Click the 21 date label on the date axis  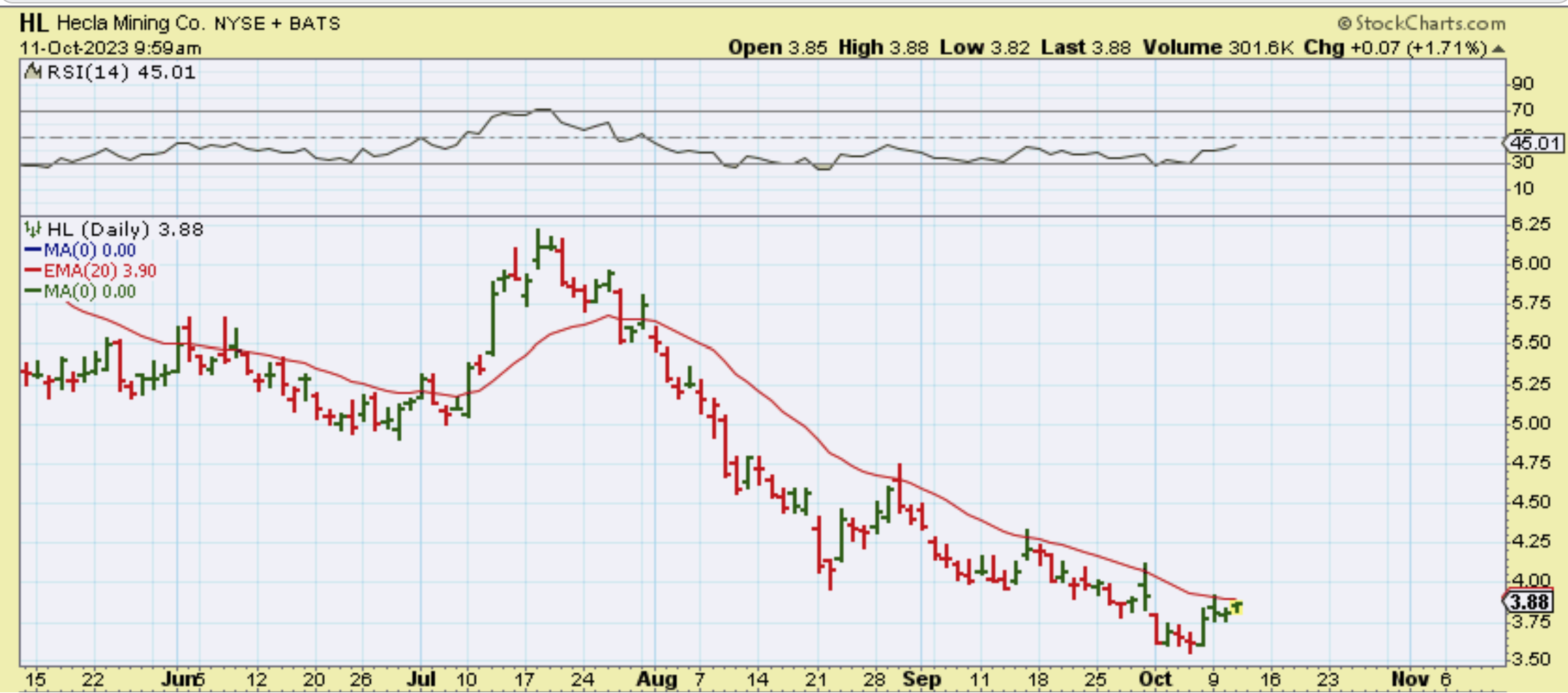click(x=816, y=679)
